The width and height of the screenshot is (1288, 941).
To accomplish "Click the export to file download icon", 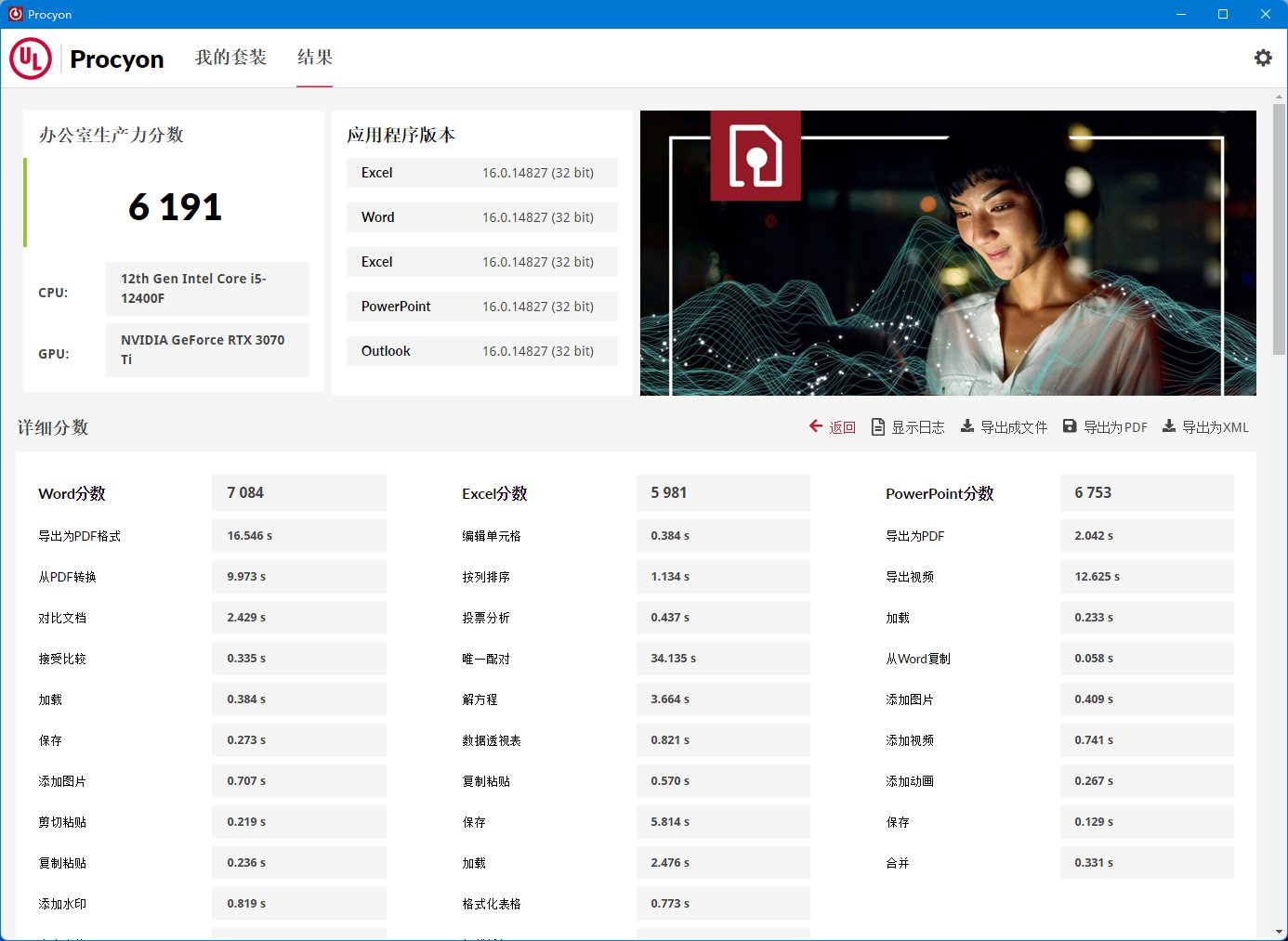I will [967, 426].
